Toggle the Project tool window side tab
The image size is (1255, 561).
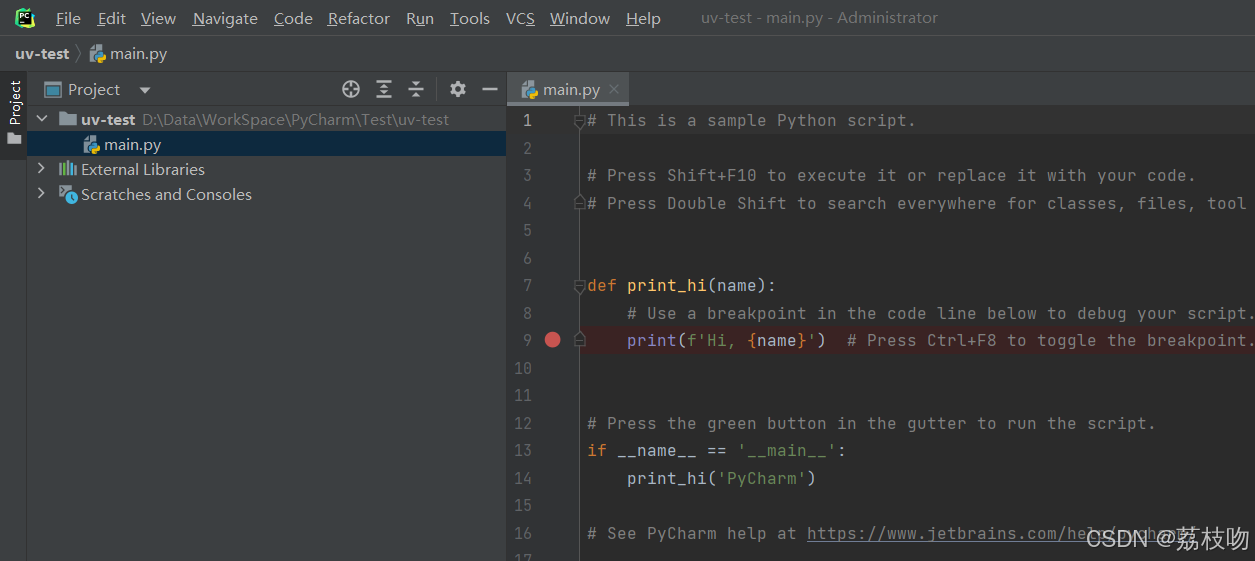tap(14, 113)
